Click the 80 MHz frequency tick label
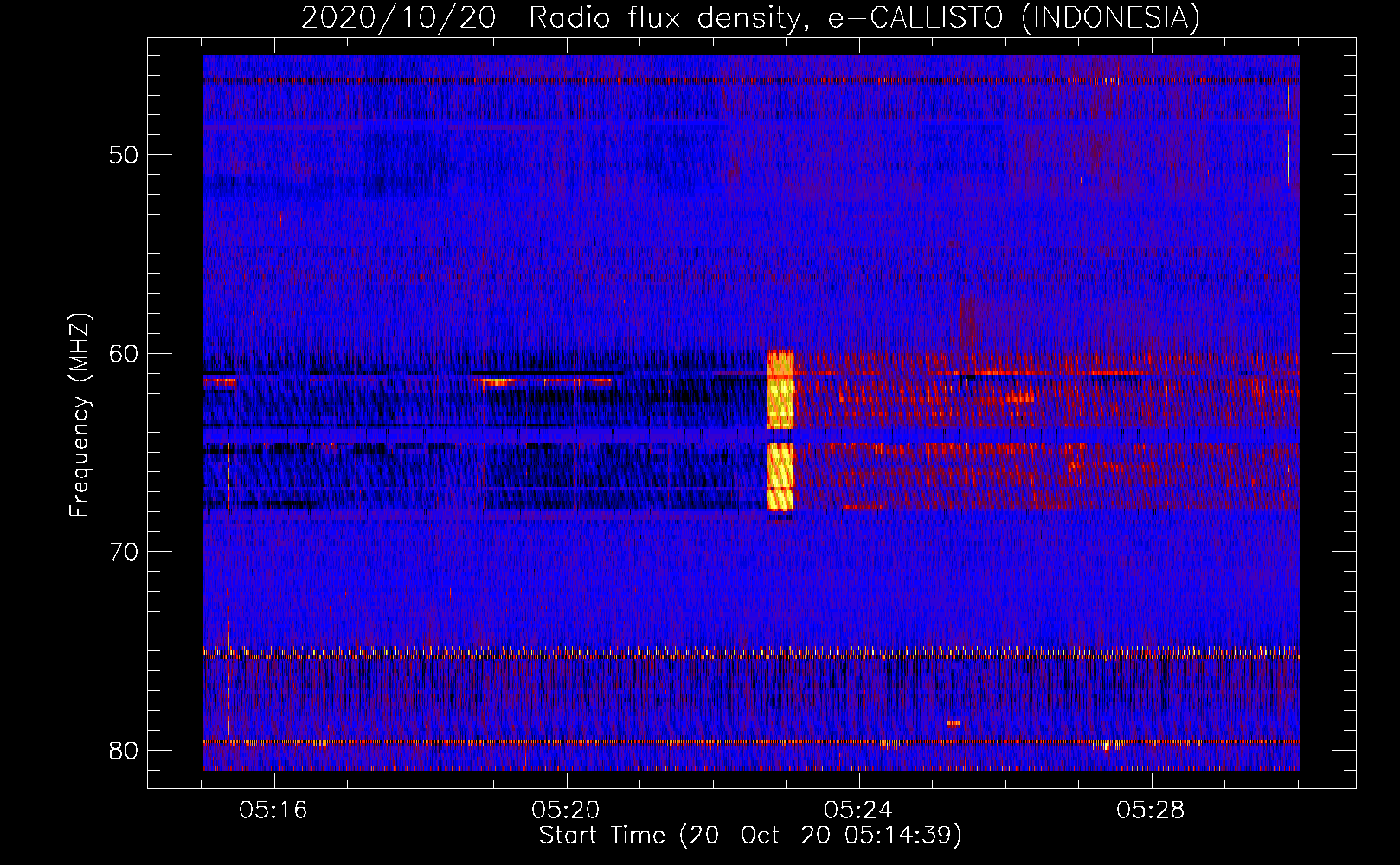 [x=124, y=751]
